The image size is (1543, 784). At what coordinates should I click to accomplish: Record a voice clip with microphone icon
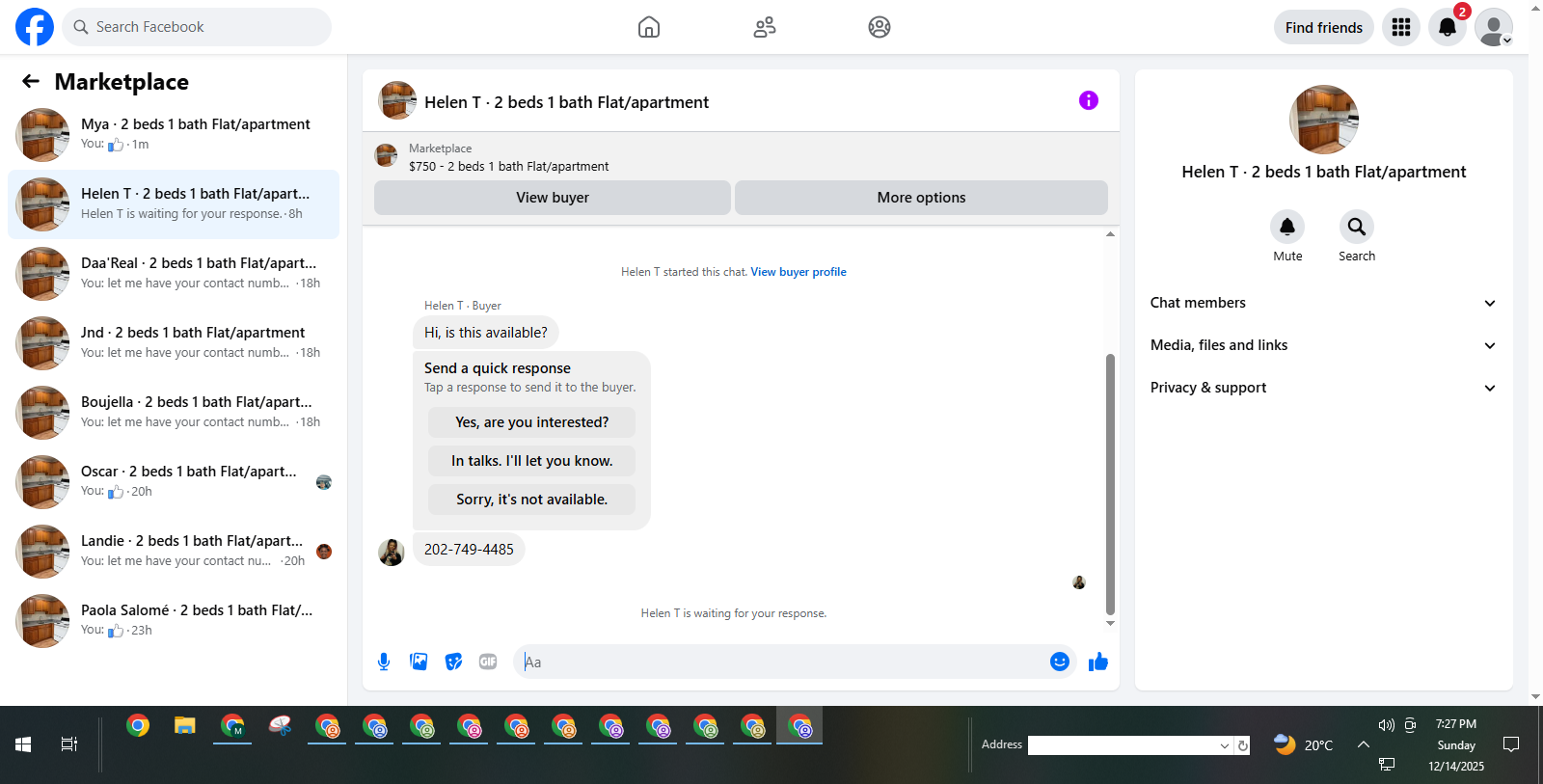click(x=384, y=662)
